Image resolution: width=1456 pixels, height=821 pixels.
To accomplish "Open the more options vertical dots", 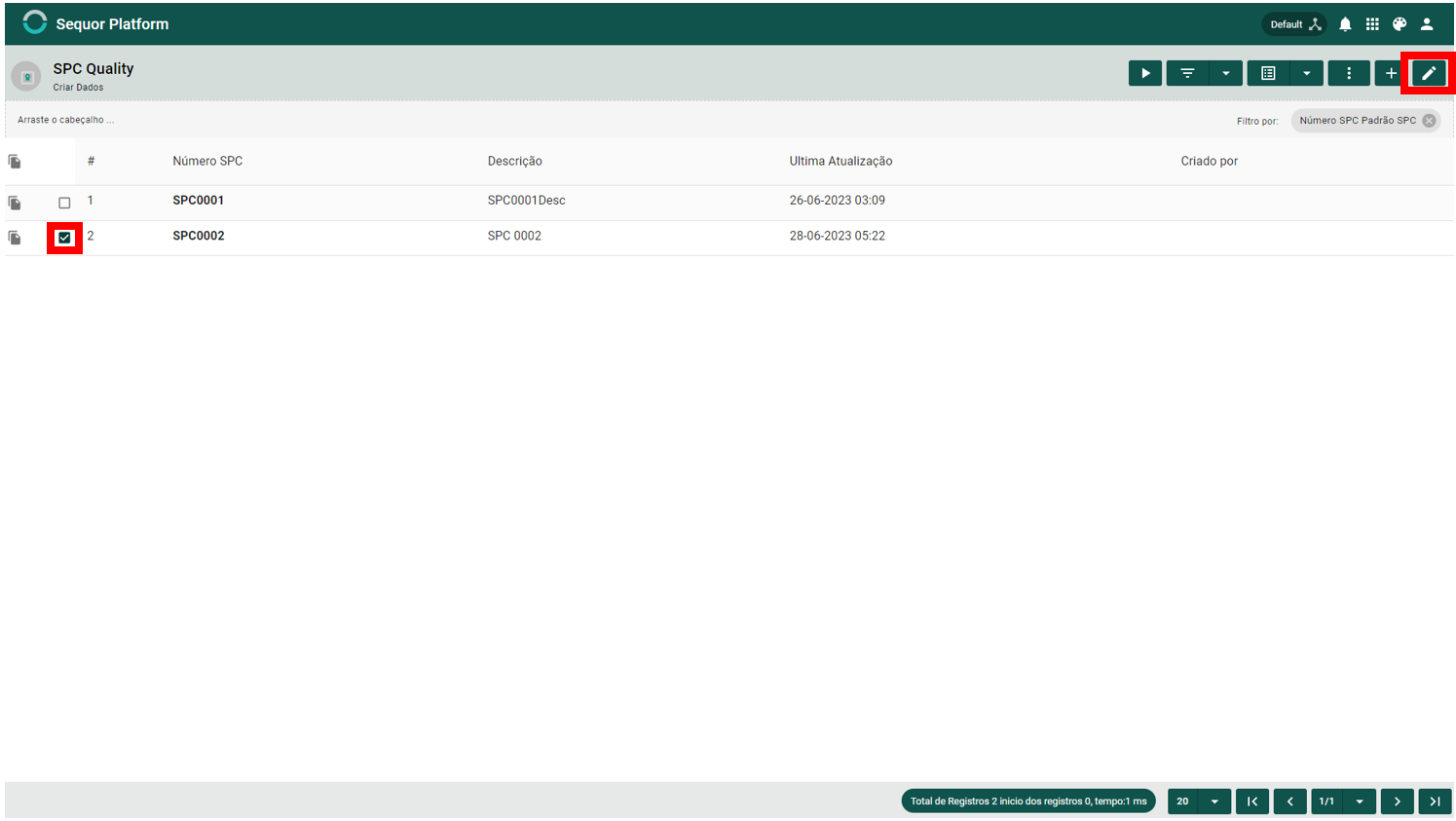I will tap(1349, 73).
